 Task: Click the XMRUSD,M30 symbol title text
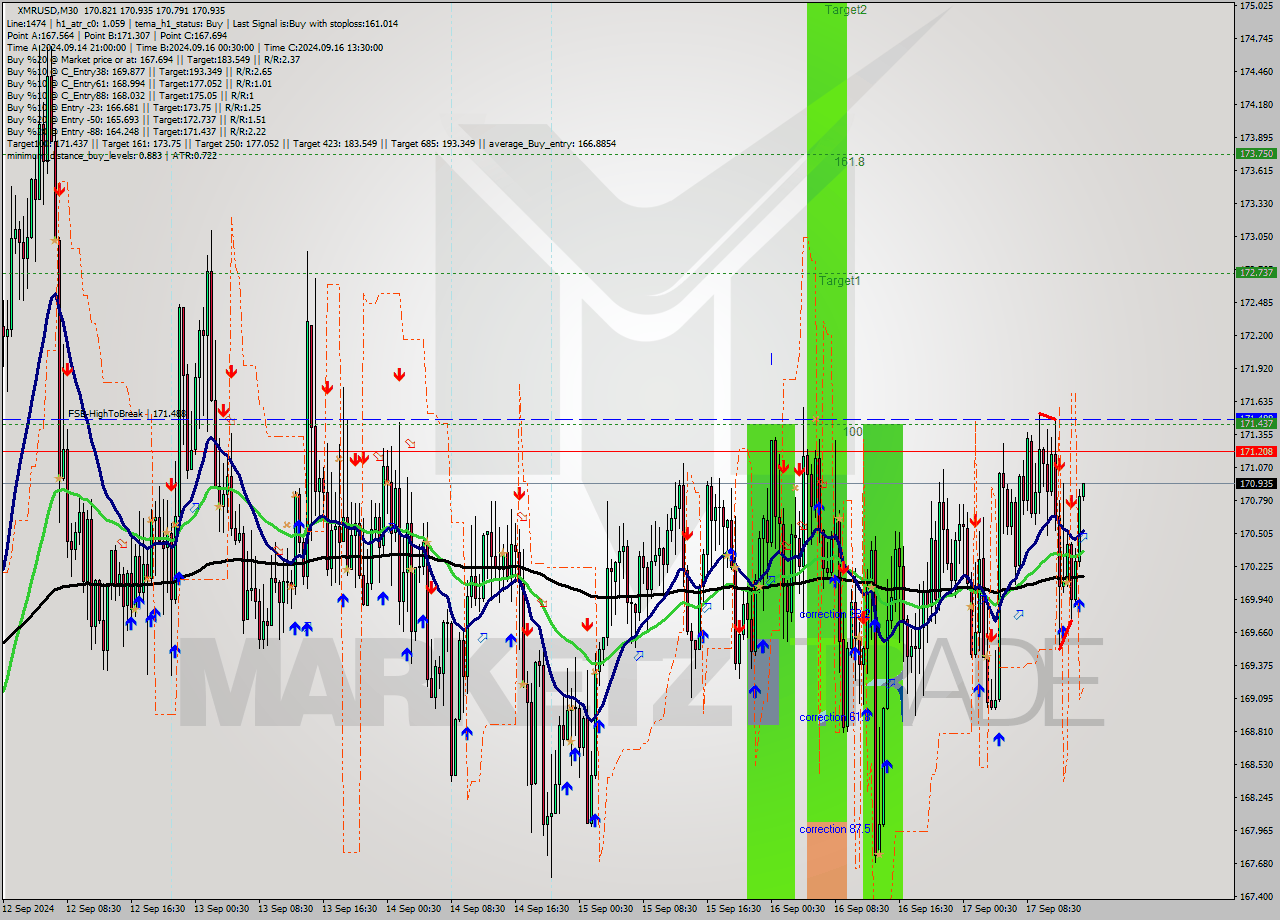pyautogui.click(x=48, y=11)
